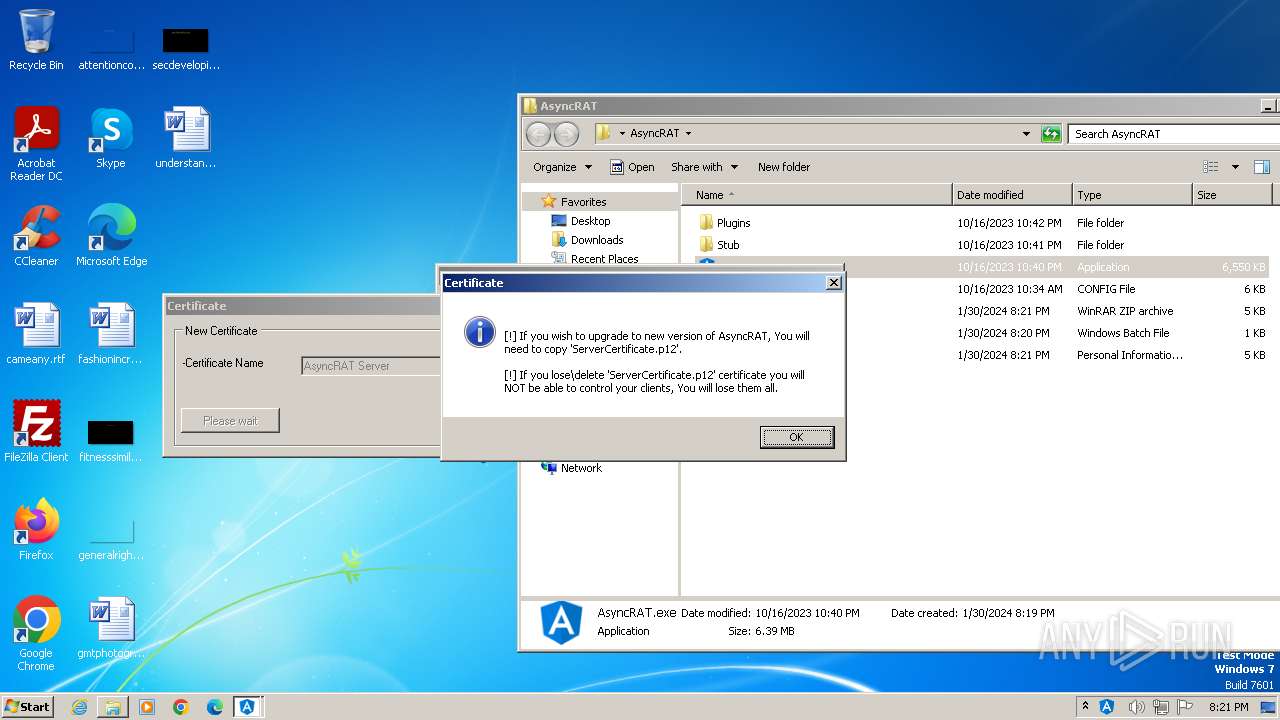The height and width of the screenshot is (720, 1280).
Task: Launch Microsoft Edge desktop shortcut
Action: click(111, 236)
